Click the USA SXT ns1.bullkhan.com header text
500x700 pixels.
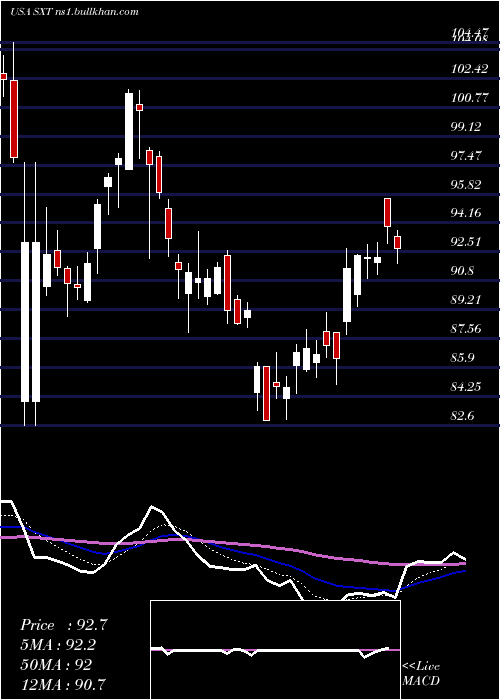pyautogui.click(x=74, y=12)
